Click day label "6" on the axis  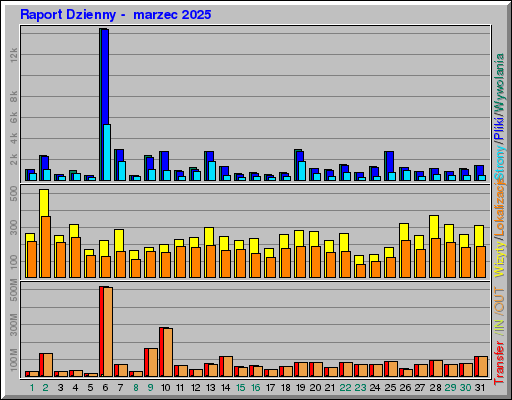point(105,388)
